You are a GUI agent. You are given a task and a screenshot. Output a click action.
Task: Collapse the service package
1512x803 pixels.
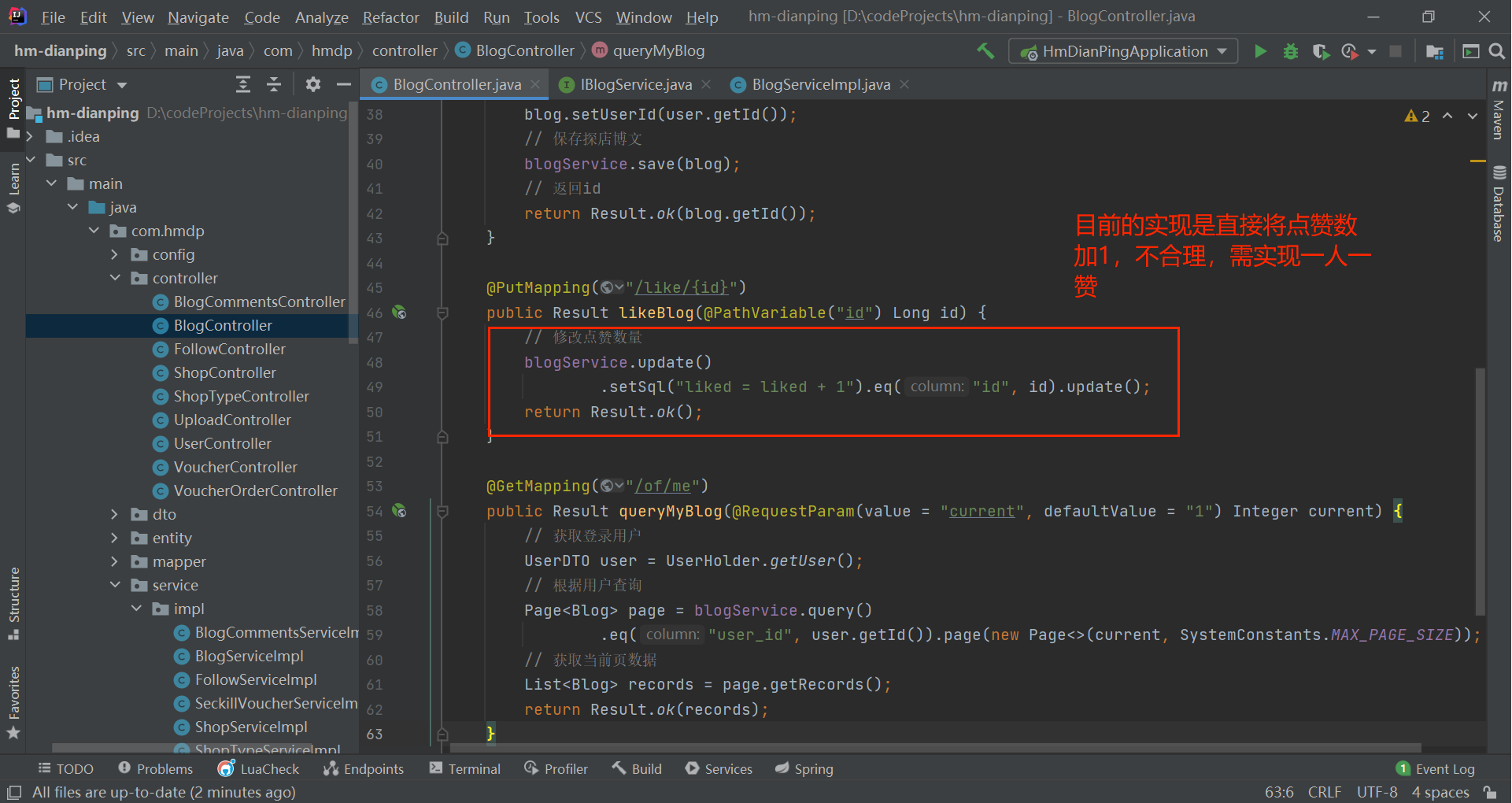tap(115, 585)
